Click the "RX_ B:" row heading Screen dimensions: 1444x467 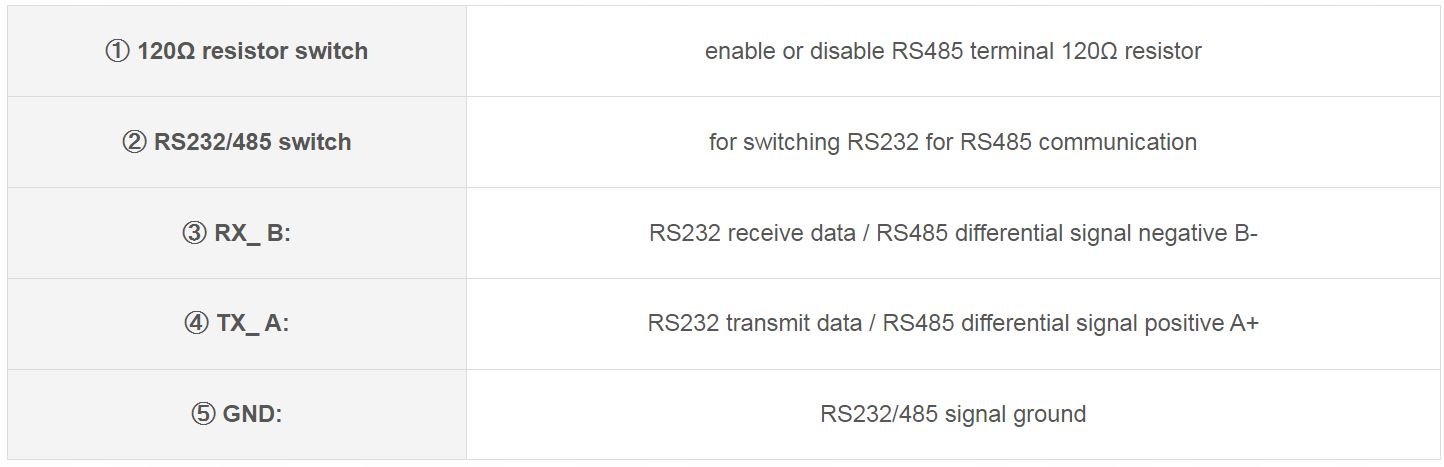[252, 233]
